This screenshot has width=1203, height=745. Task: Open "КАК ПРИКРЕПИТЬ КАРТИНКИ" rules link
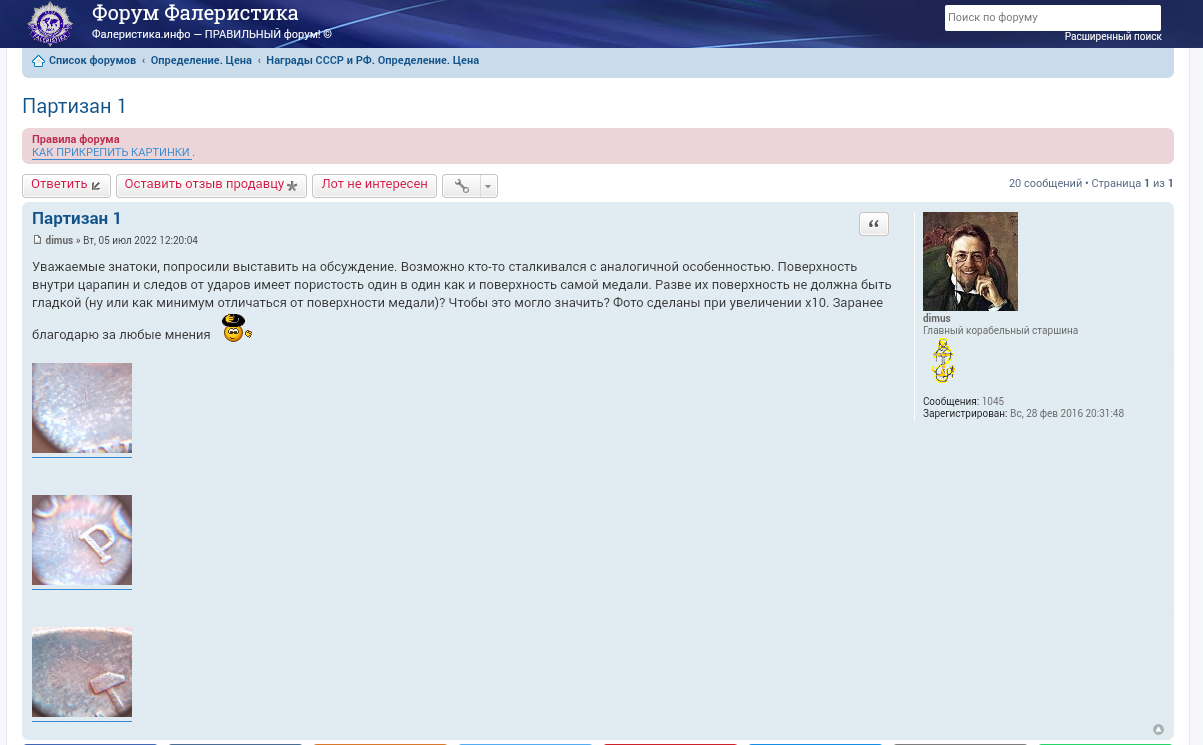tap(111, 152)
